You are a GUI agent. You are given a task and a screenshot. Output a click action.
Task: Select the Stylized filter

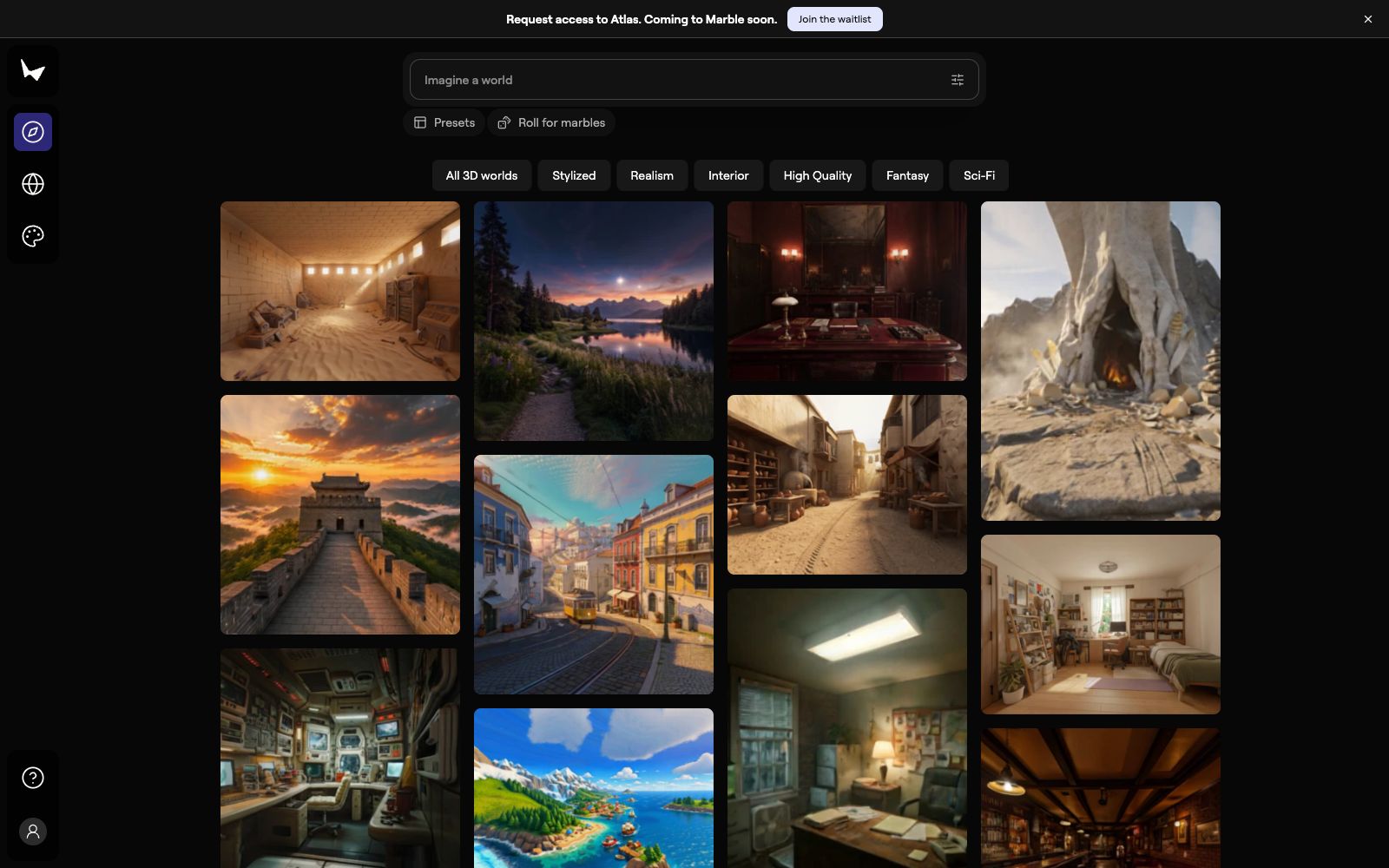click(574, 175)
